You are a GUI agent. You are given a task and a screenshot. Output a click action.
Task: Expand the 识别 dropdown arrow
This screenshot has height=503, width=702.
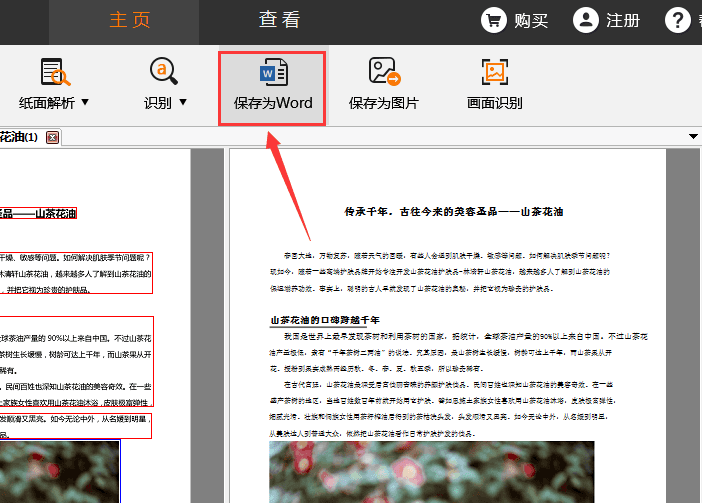pos(183,102)
